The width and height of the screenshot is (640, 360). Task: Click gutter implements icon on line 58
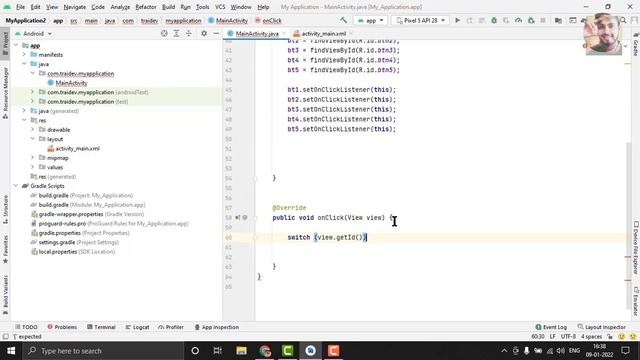tap(238, 218)
